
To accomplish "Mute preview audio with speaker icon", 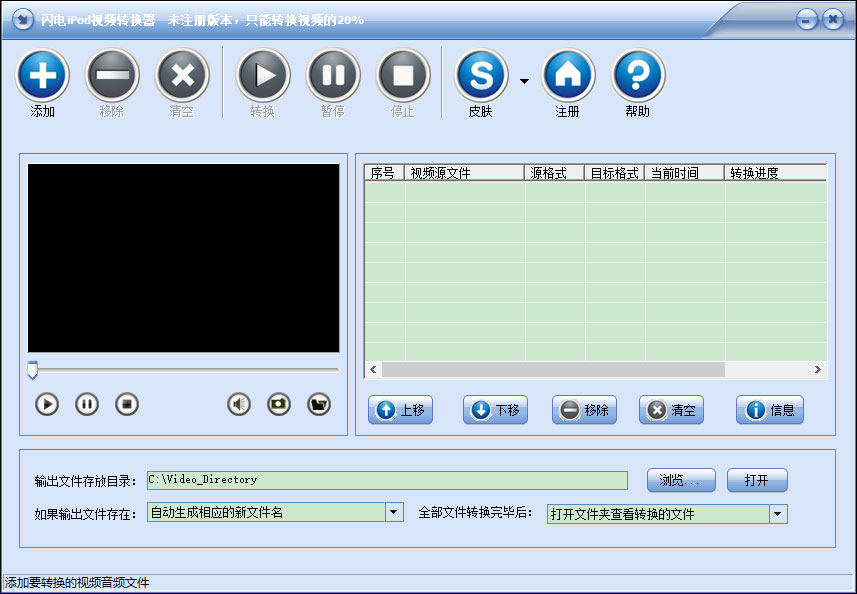I will [x=239, y=404].
